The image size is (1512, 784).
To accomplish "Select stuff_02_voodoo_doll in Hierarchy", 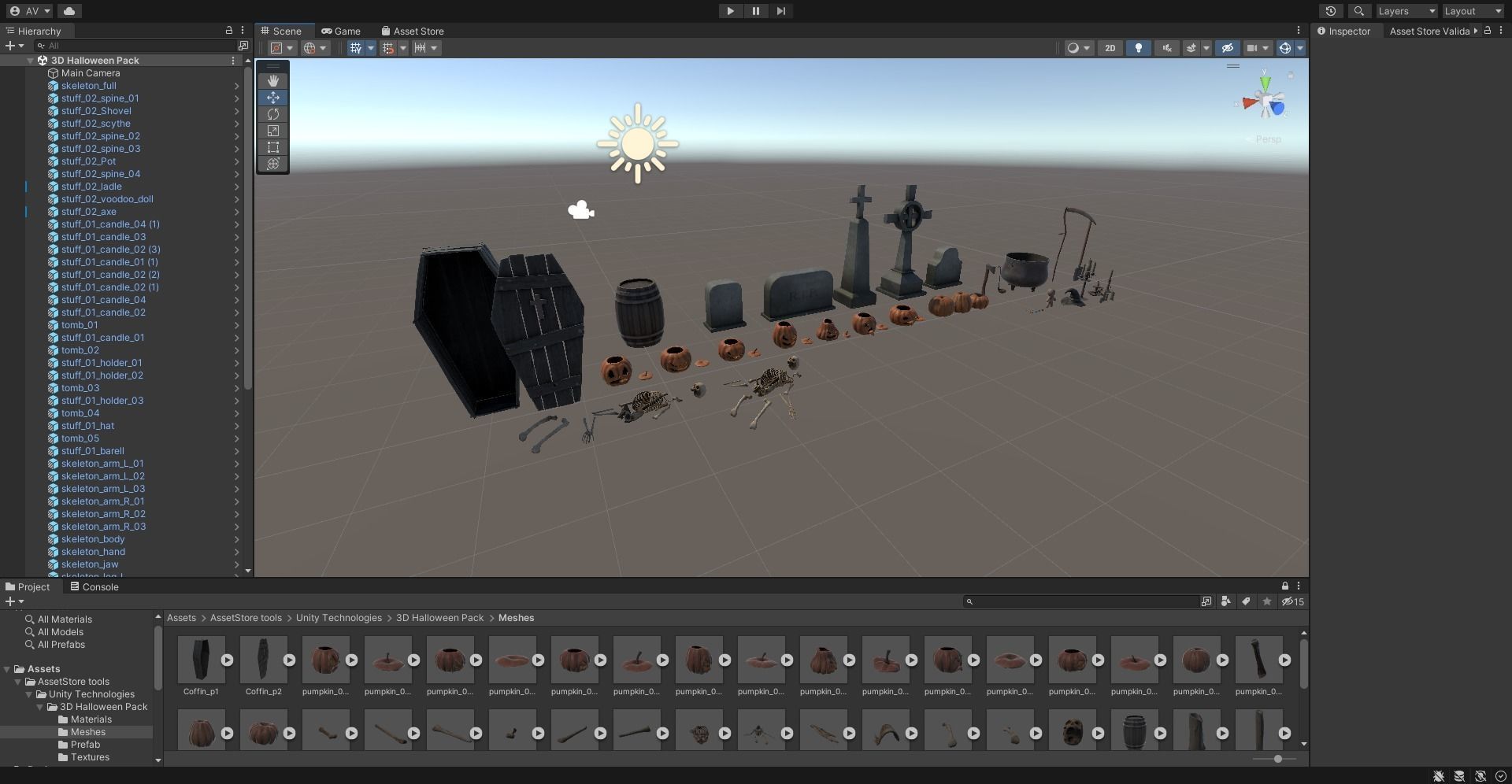I will (107, 199).
